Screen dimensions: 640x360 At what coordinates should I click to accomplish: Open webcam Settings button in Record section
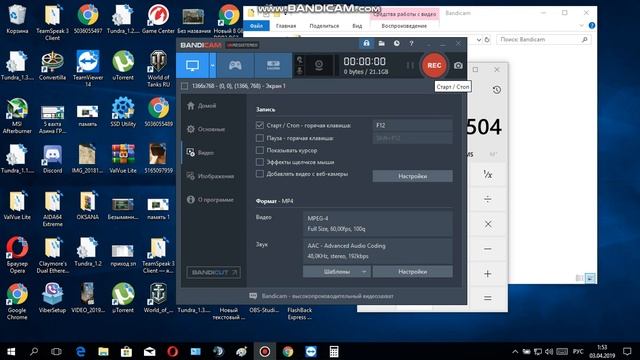413,176
